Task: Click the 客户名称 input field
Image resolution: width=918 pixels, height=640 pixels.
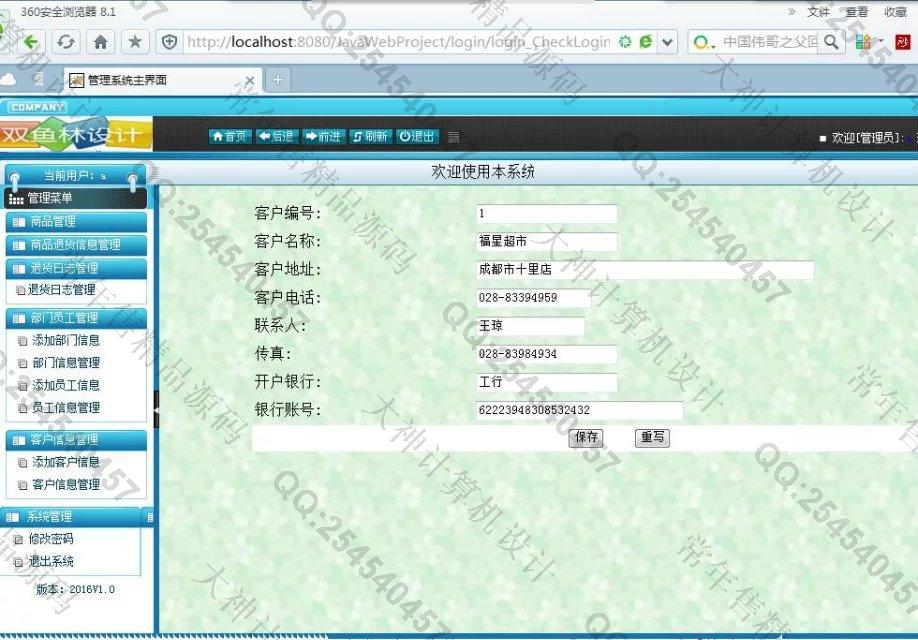Action: coord(546,241)
